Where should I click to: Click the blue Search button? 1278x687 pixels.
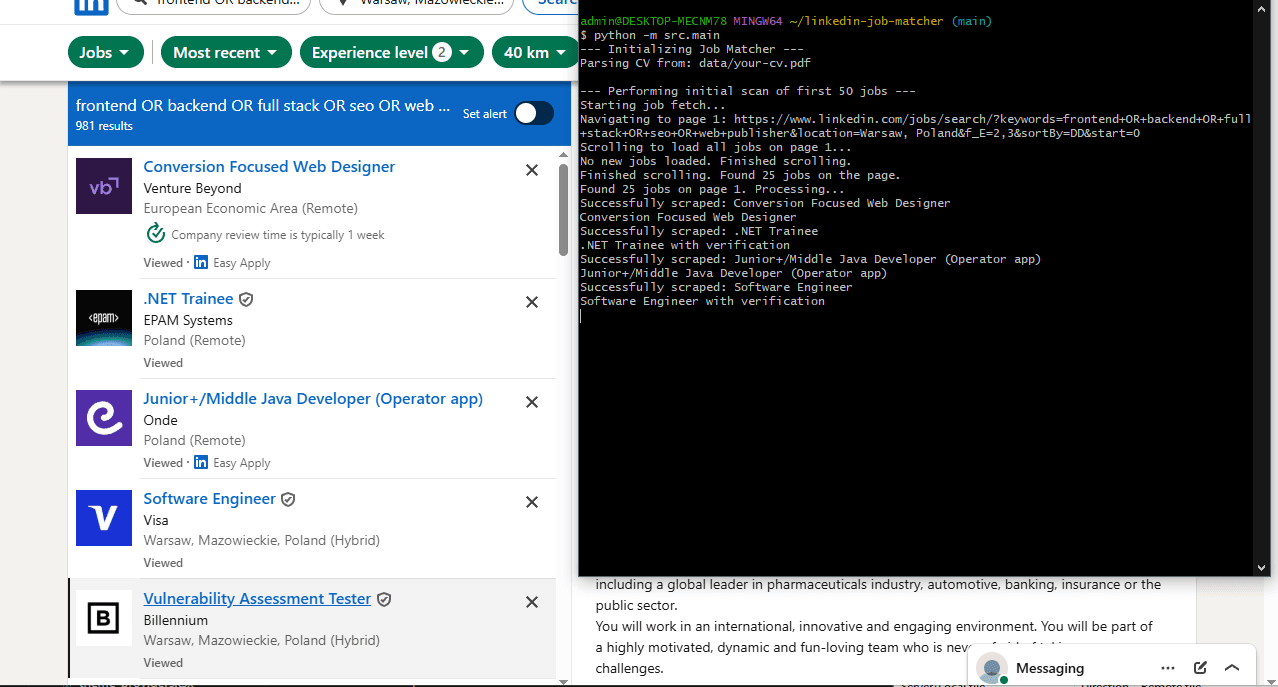[550, 4]
